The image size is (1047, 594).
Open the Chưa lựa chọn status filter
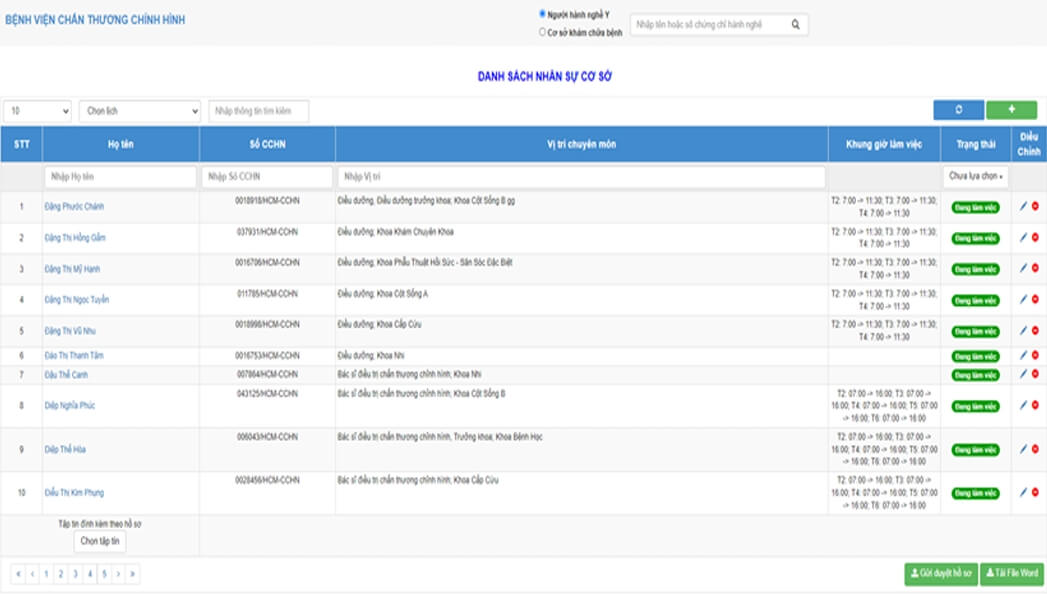click(x=976, y=177)
